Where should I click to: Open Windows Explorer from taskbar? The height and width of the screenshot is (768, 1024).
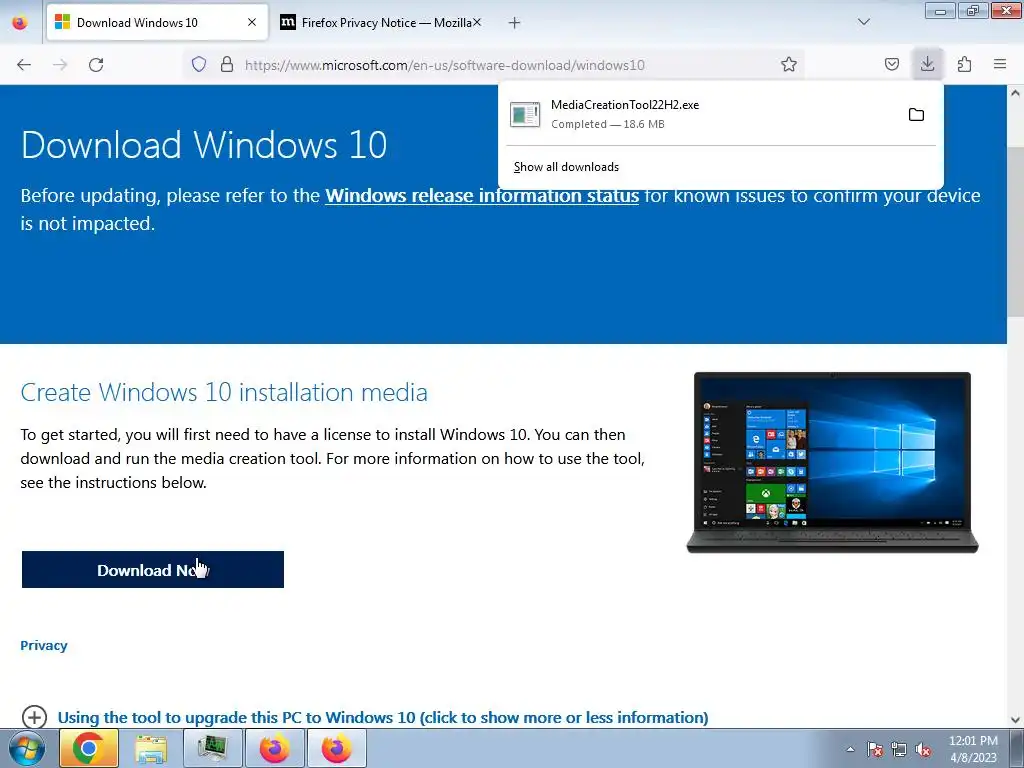[x=151, y=748]
